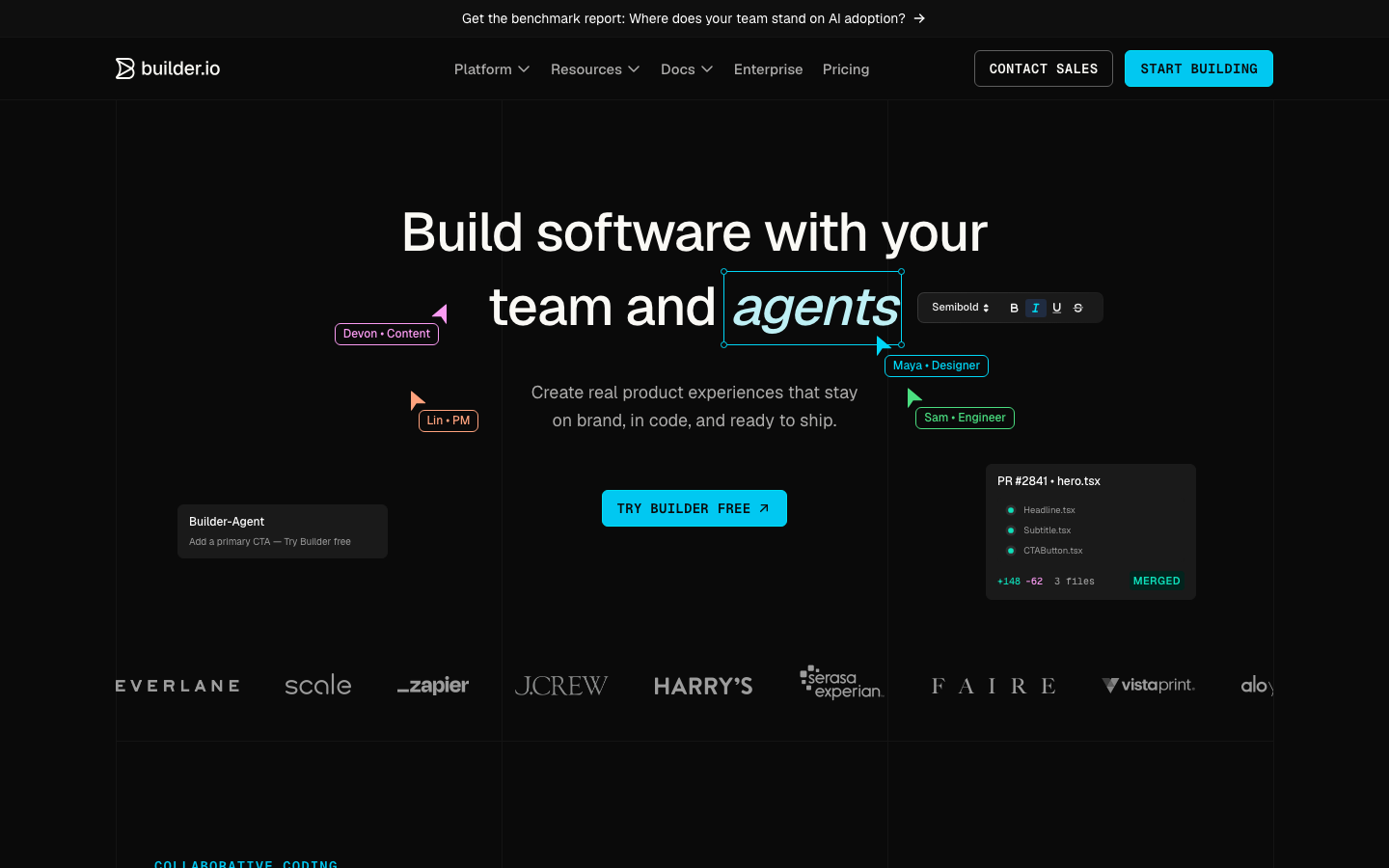Image resolution: width=1389 pixels, height=868 pixels.
Task: Click the Start Building button
Action: click(1199, 68)
